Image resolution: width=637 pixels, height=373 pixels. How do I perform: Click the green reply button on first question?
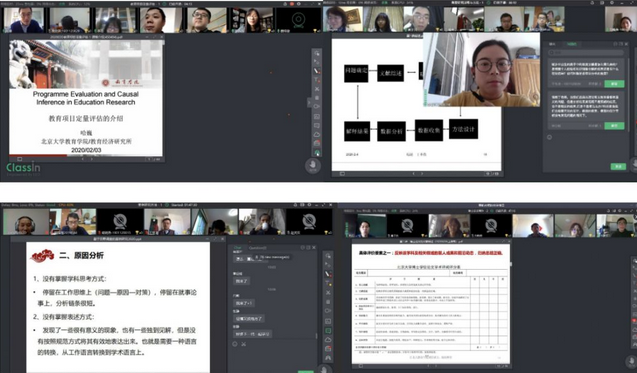click(614, 84)
